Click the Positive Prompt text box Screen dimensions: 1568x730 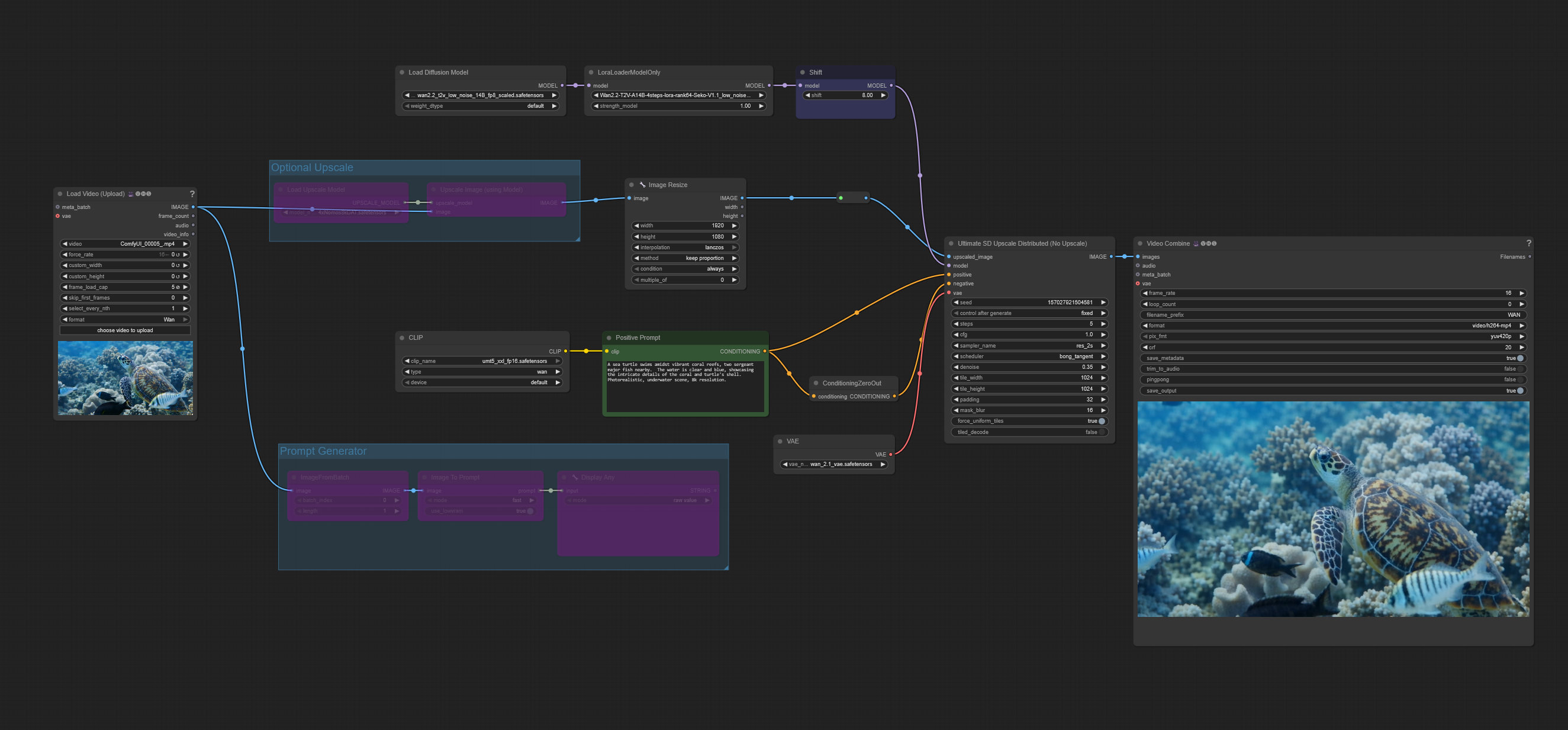[684, 385]
